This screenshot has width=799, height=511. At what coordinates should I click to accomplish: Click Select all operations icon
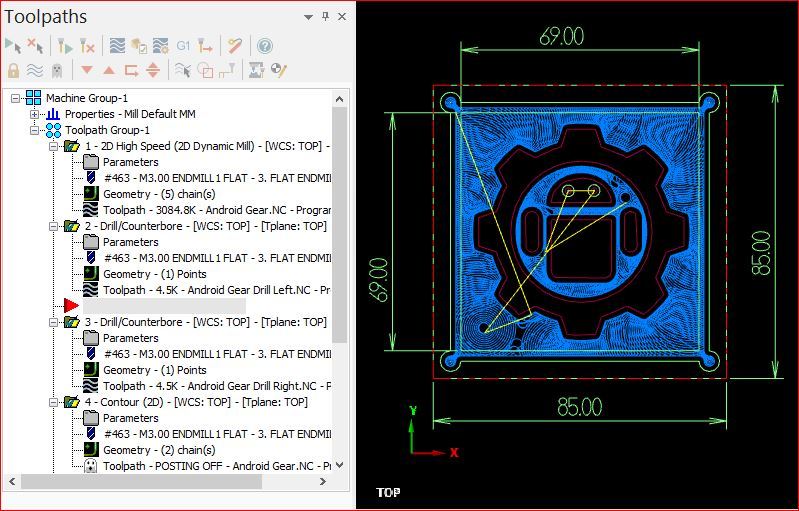click(13, 46)
